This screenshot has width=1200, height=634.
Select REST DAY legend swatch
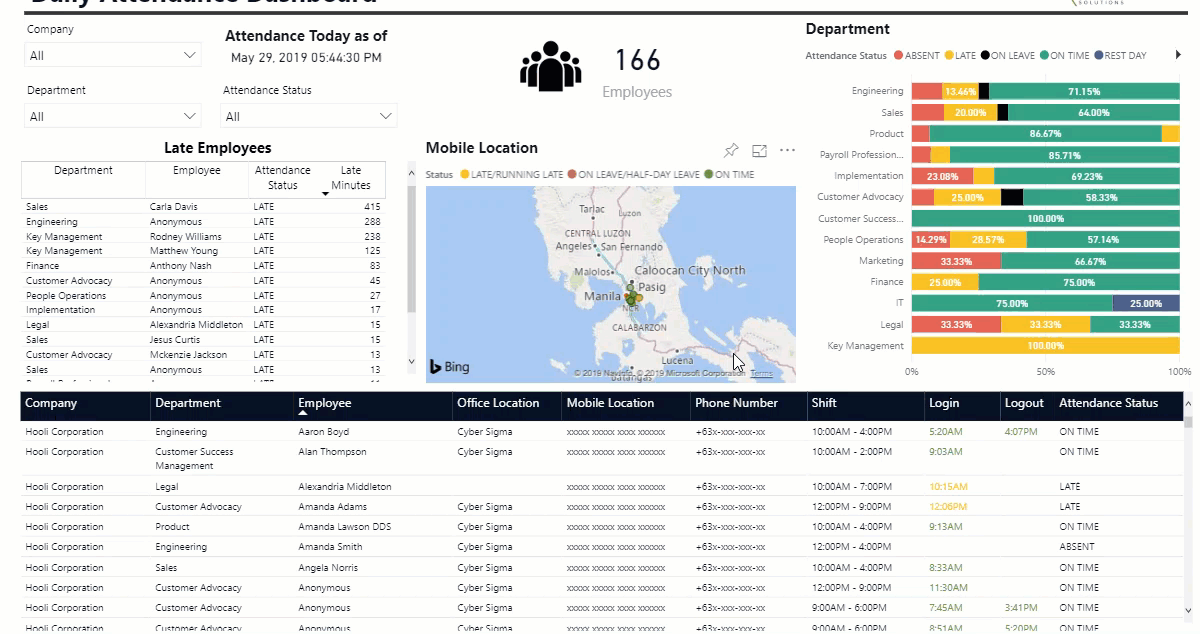[1099, 56]
